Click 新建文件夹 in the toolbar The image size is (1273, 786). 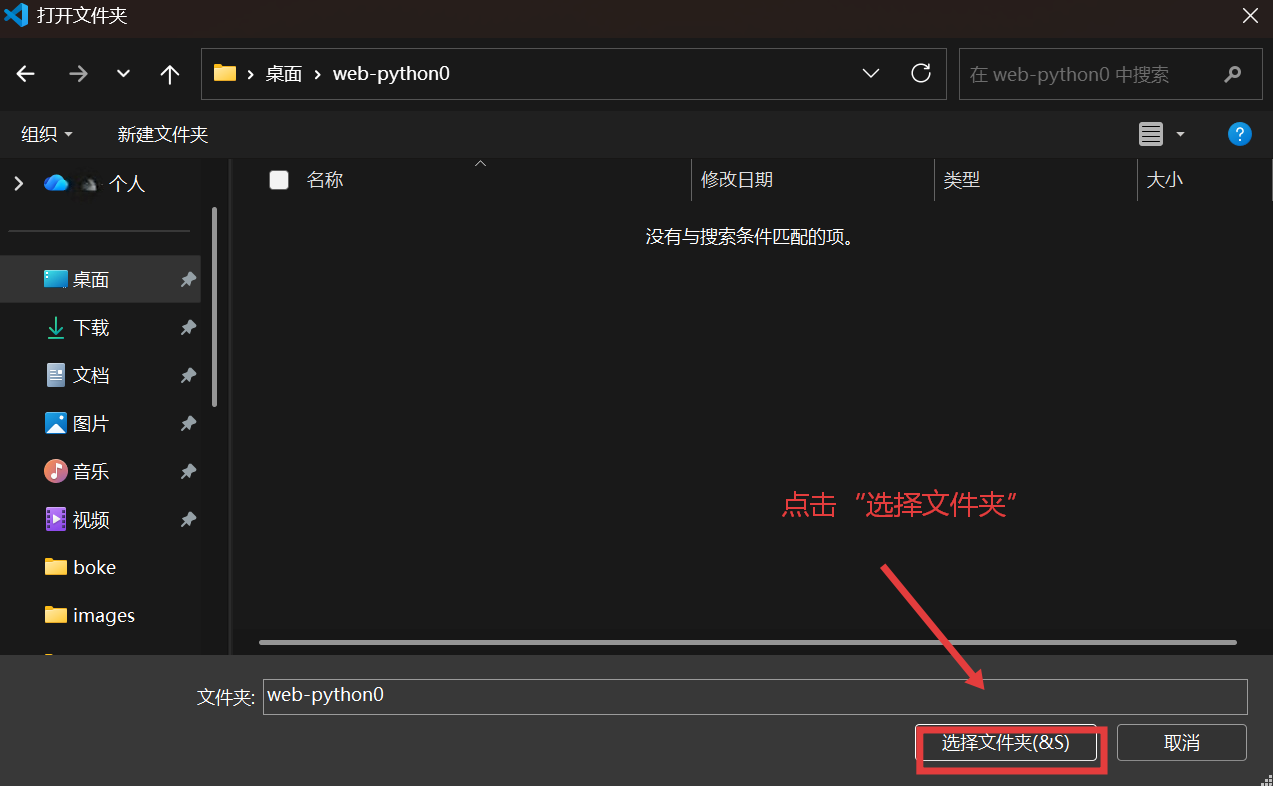coord(162,134)
